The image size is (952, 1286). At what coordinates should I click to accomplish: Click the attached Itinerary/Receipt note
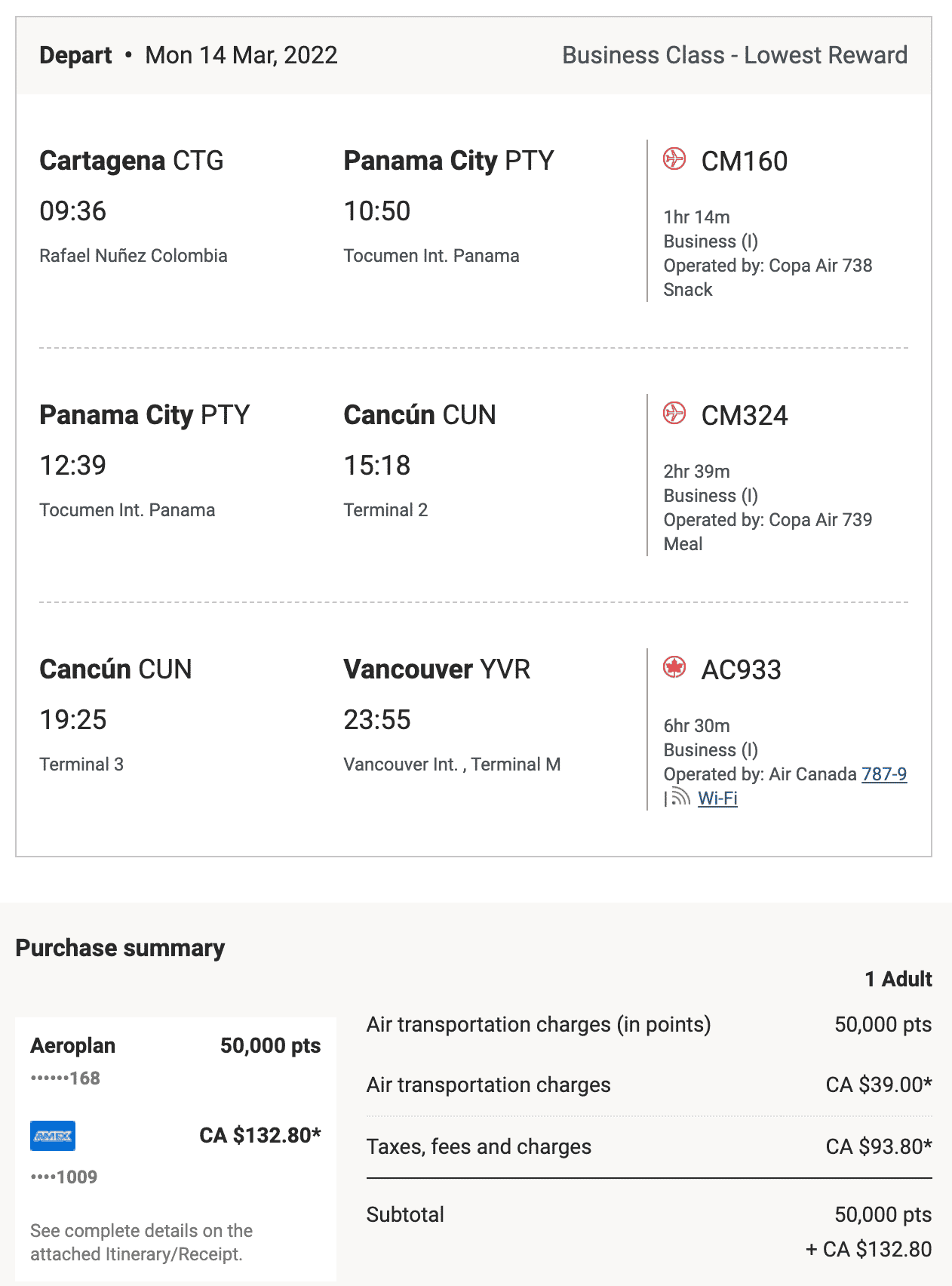141,1242
